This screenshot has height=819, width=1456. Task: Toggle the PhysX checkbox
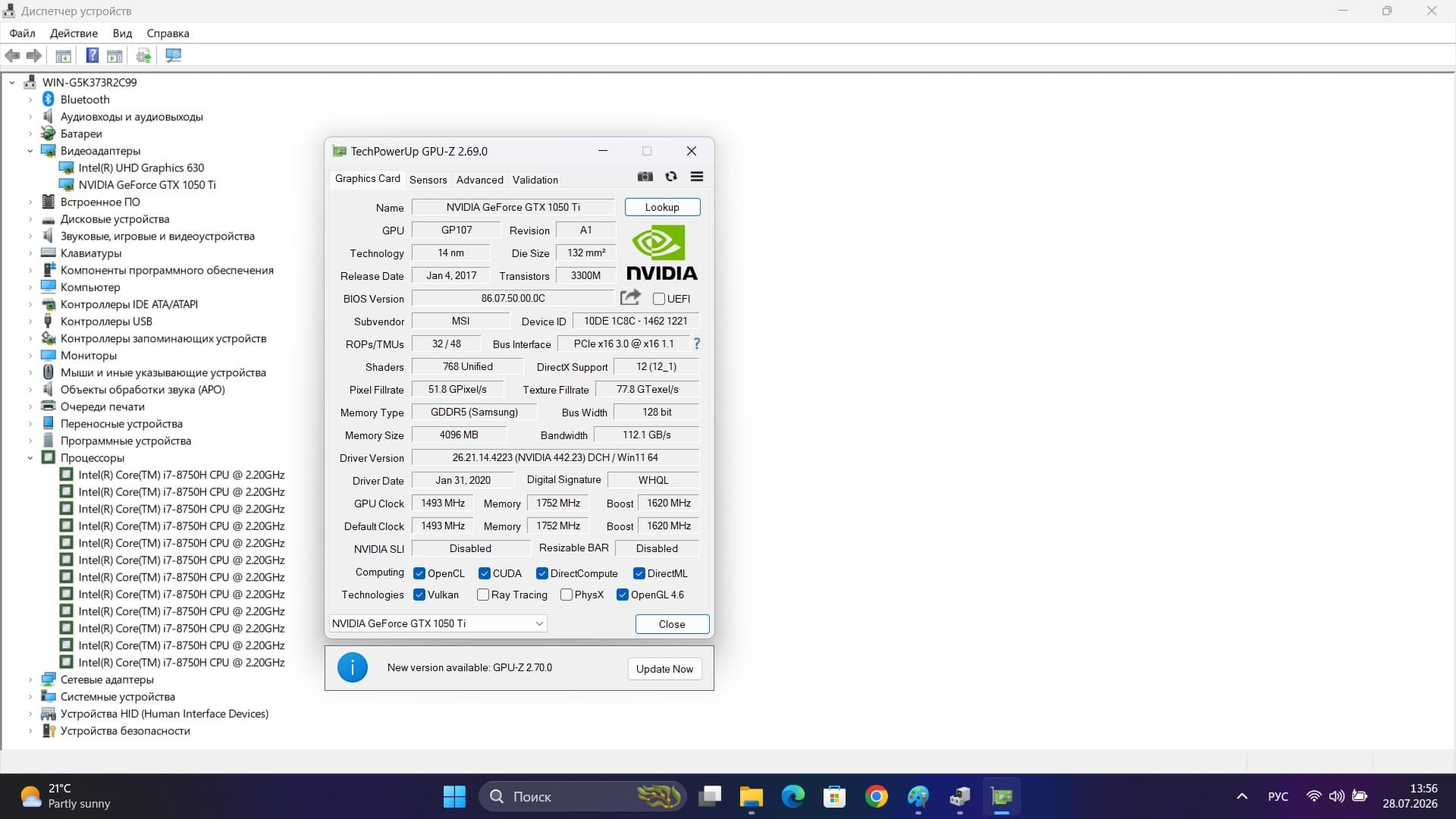click(x=566, y=595)
